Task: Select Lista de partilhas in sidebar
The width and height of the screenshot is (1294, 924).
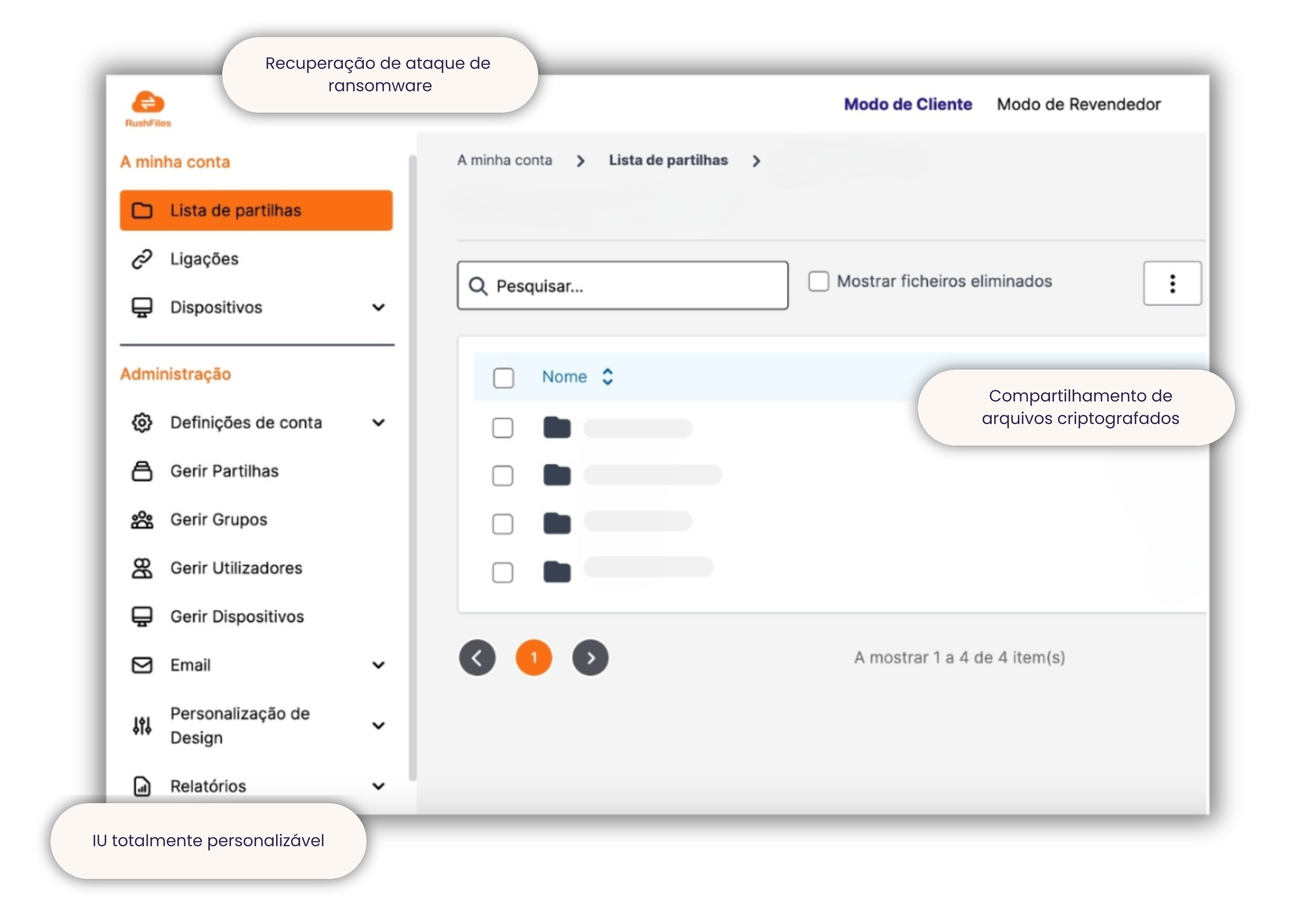Action: (256, 210)
